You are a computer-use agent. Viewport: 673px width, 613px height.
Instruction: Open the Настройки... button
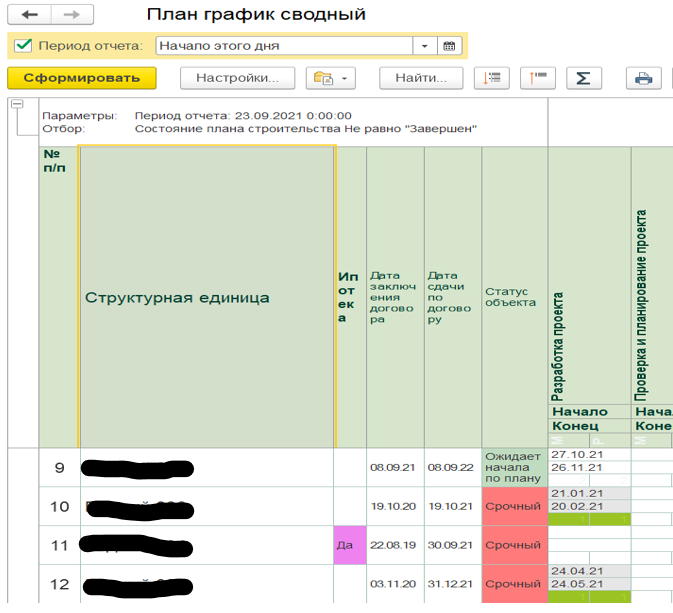pyautogui.click(x=237, y=78)
